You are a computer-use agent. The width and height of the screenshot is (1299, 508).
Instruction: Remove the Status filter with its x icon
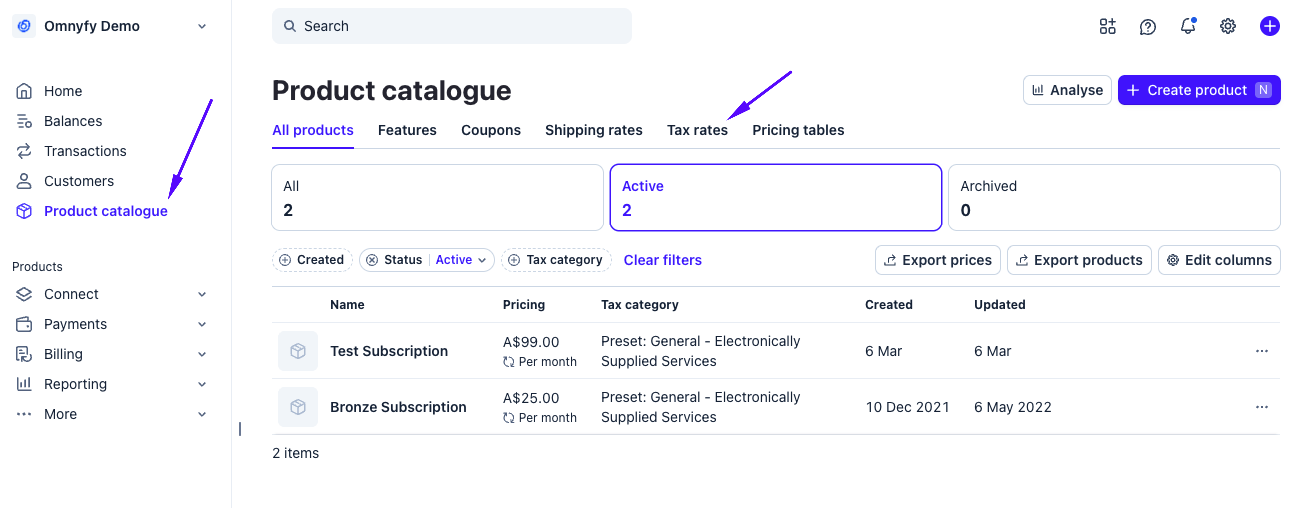(372, 260)
